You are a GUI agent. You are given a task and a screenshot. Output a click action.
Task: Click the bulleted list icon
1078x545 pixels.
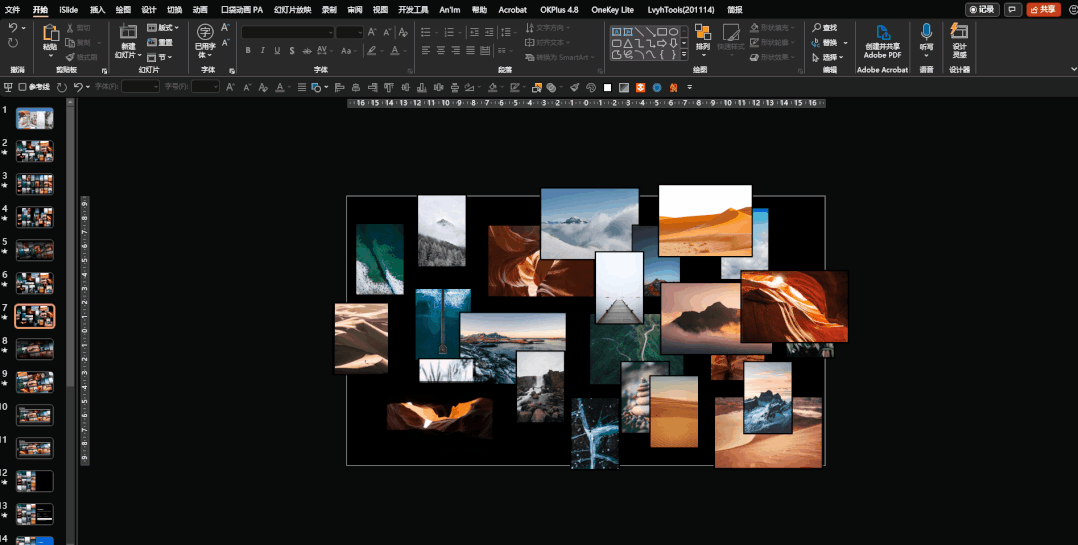tap(426, 32)
